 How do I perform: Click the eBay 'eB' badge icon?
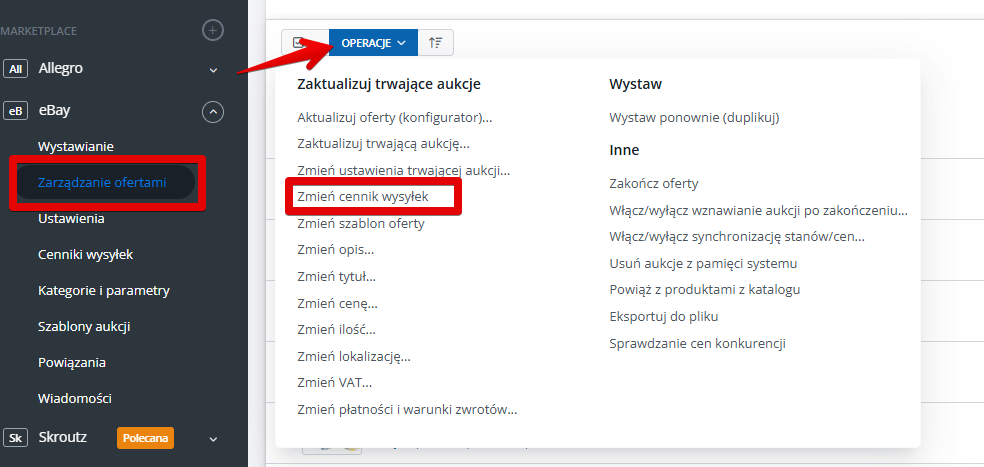click(16, 111)
